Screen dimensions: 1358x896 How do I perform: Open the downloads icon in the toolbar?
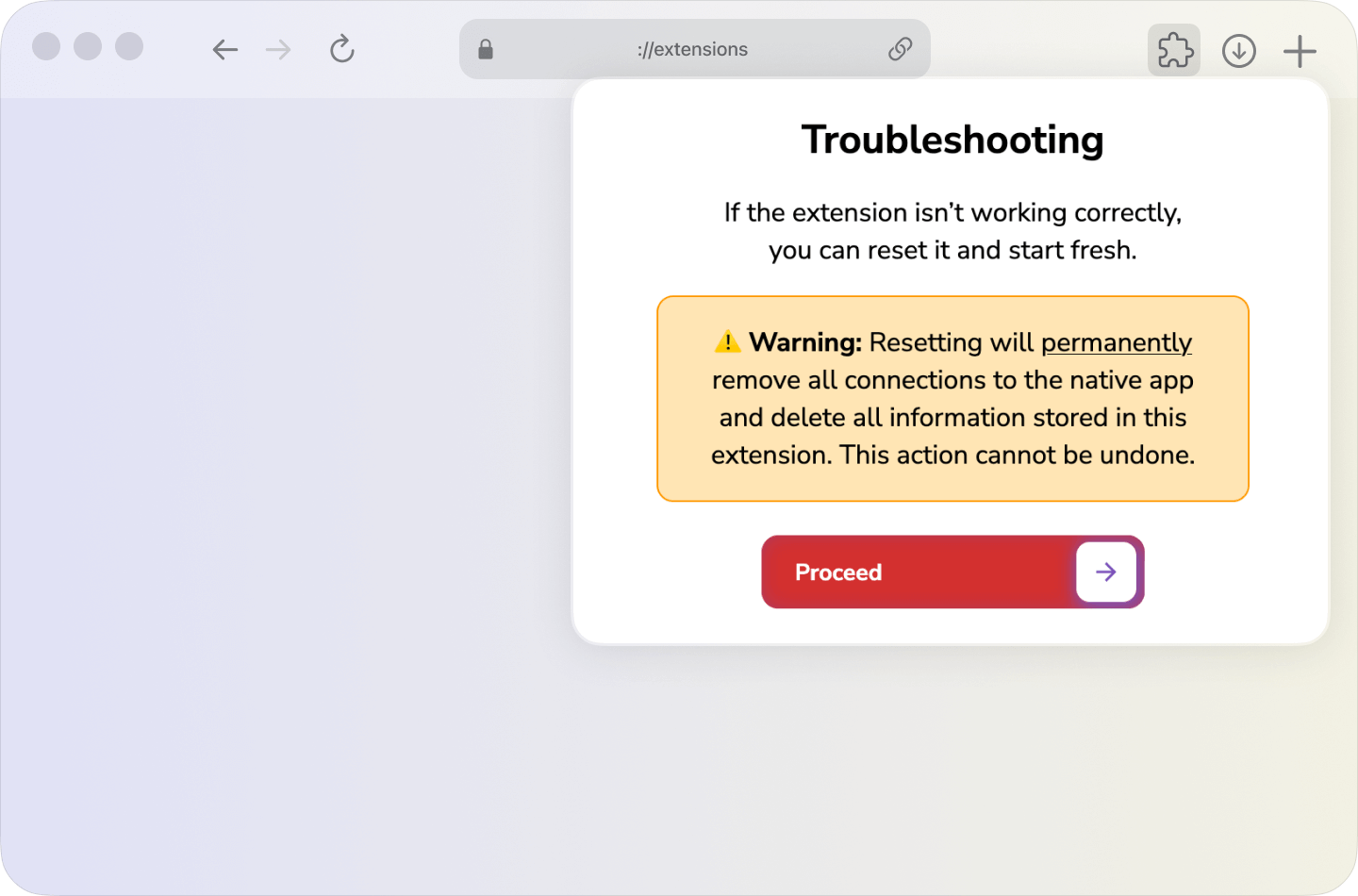point(1239,51)
